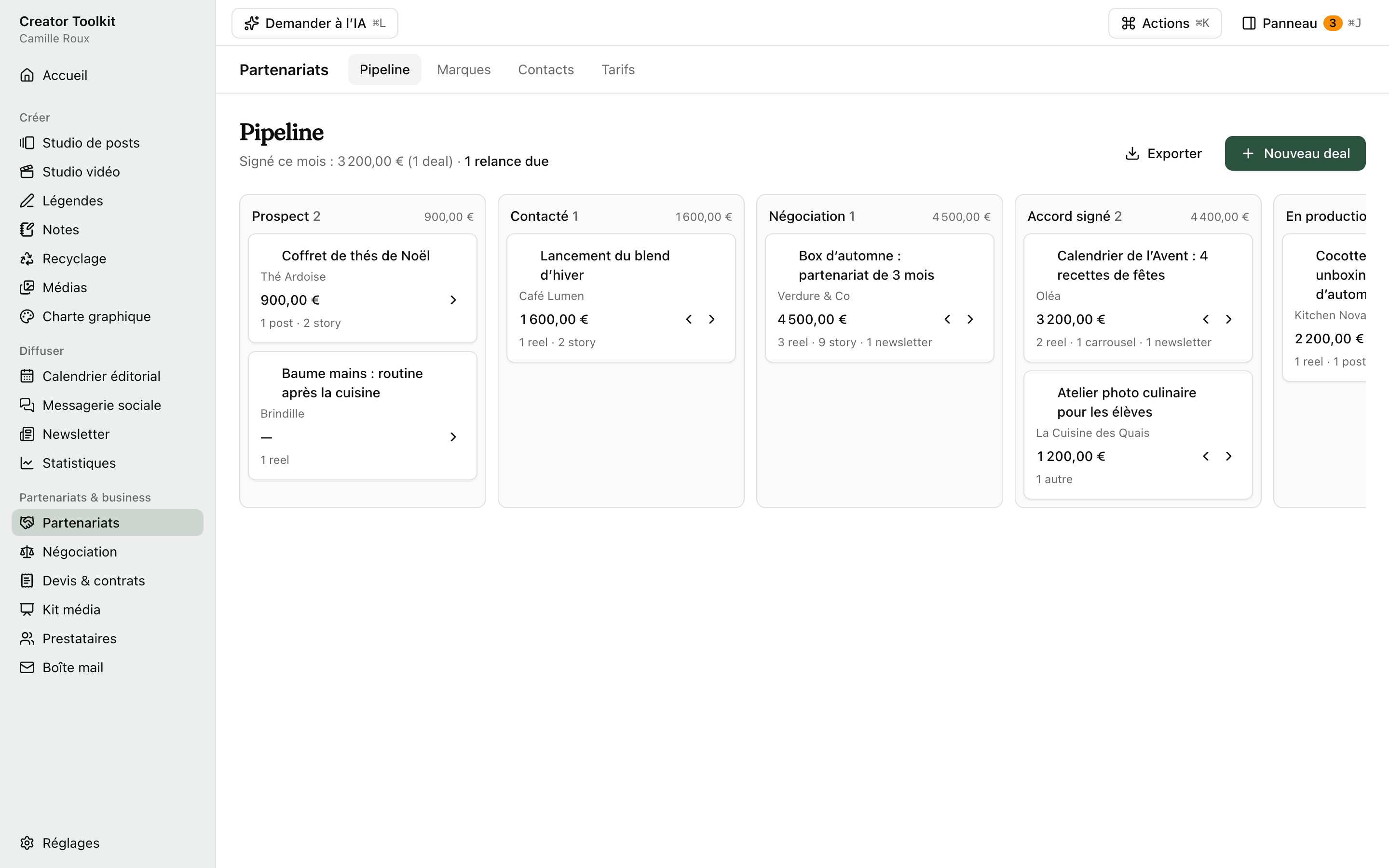Click the Négociation scales icon
1389x868 pixels.
(27, 552)
